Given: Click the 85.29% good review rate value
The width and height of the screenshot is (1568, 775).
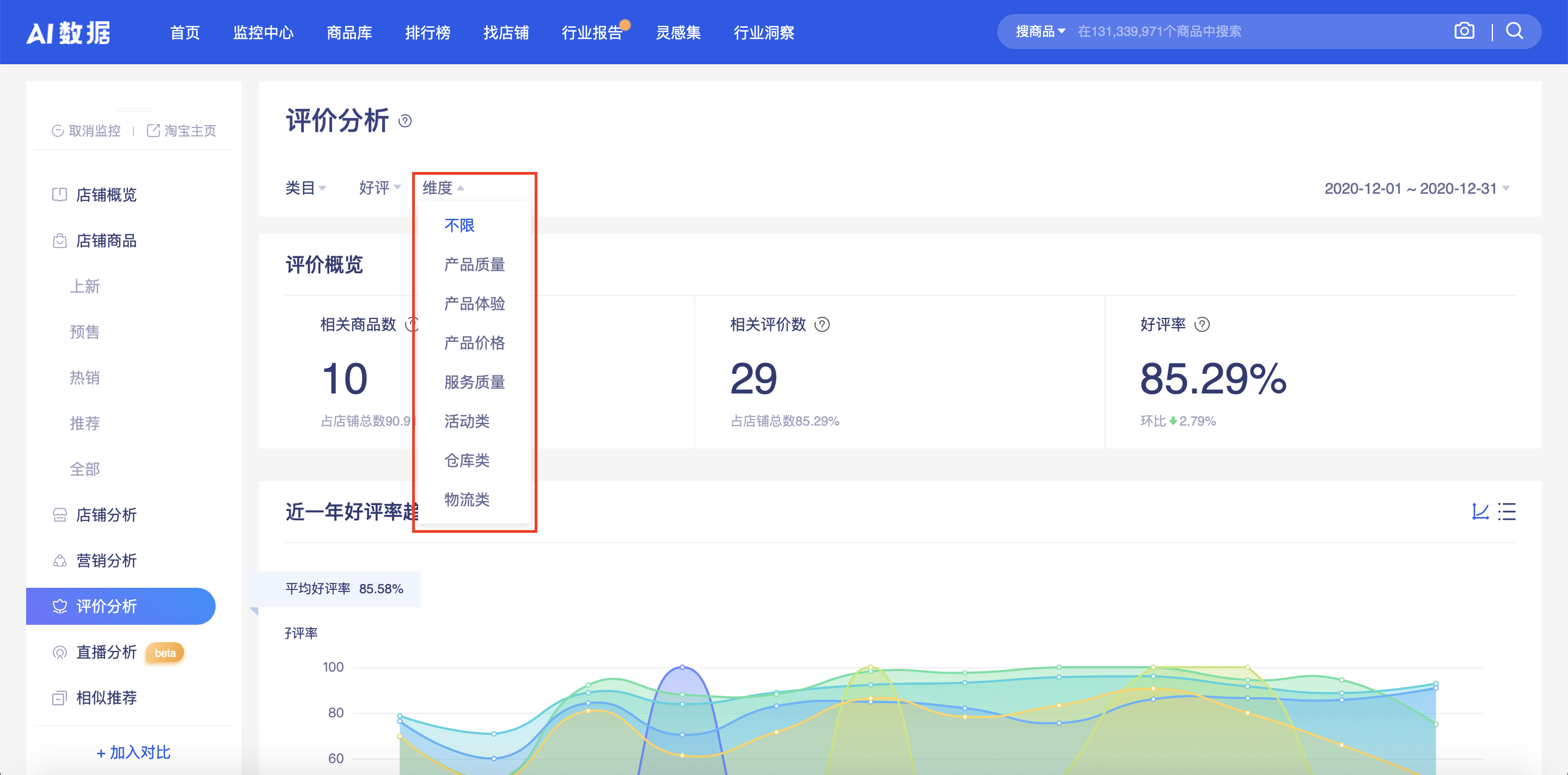Looking at the screenshot, I should [1213, 378].
